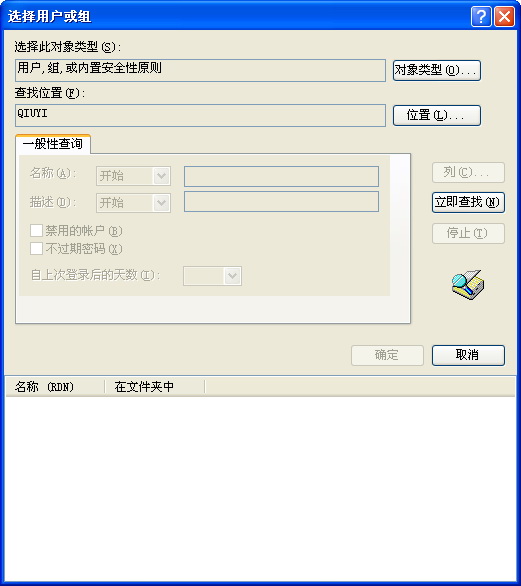Close the 选择用户或组 dialog

(504, 17)
